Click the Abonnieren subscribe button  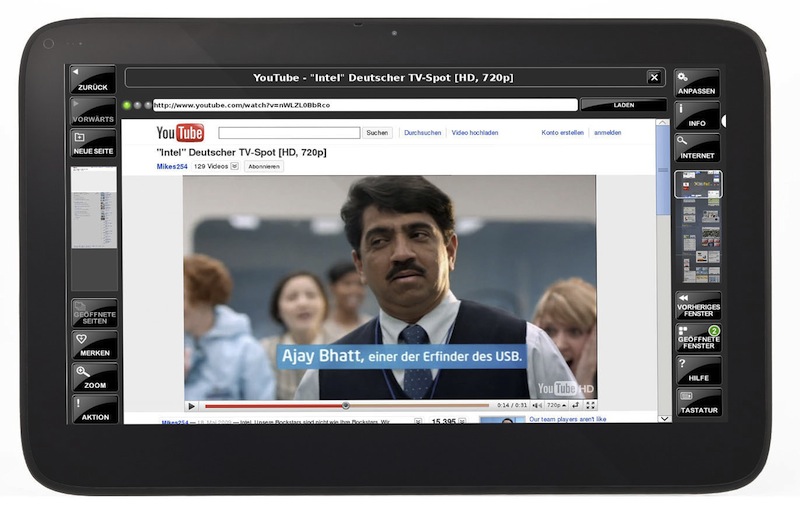(x=264, y=166)
